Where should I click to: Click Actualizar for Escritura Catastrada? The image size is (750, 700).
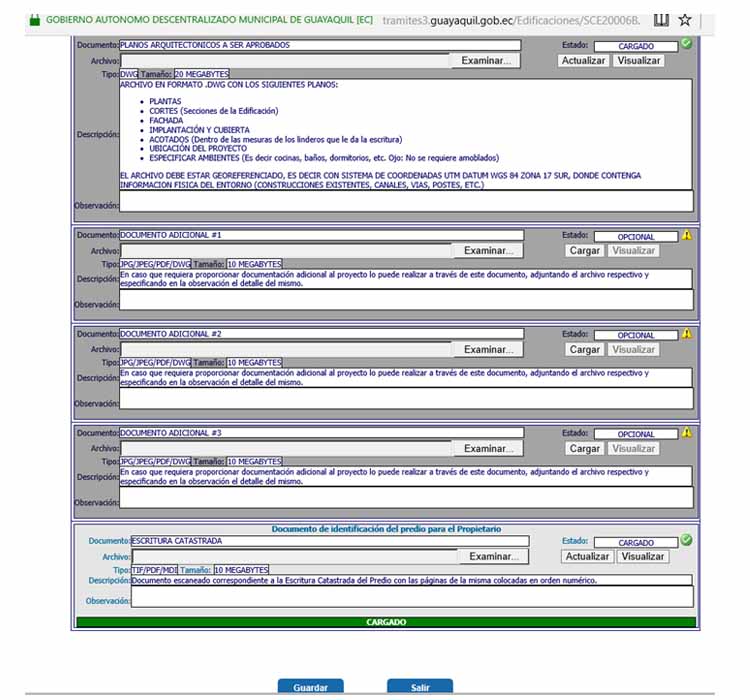tap(587, 556)
